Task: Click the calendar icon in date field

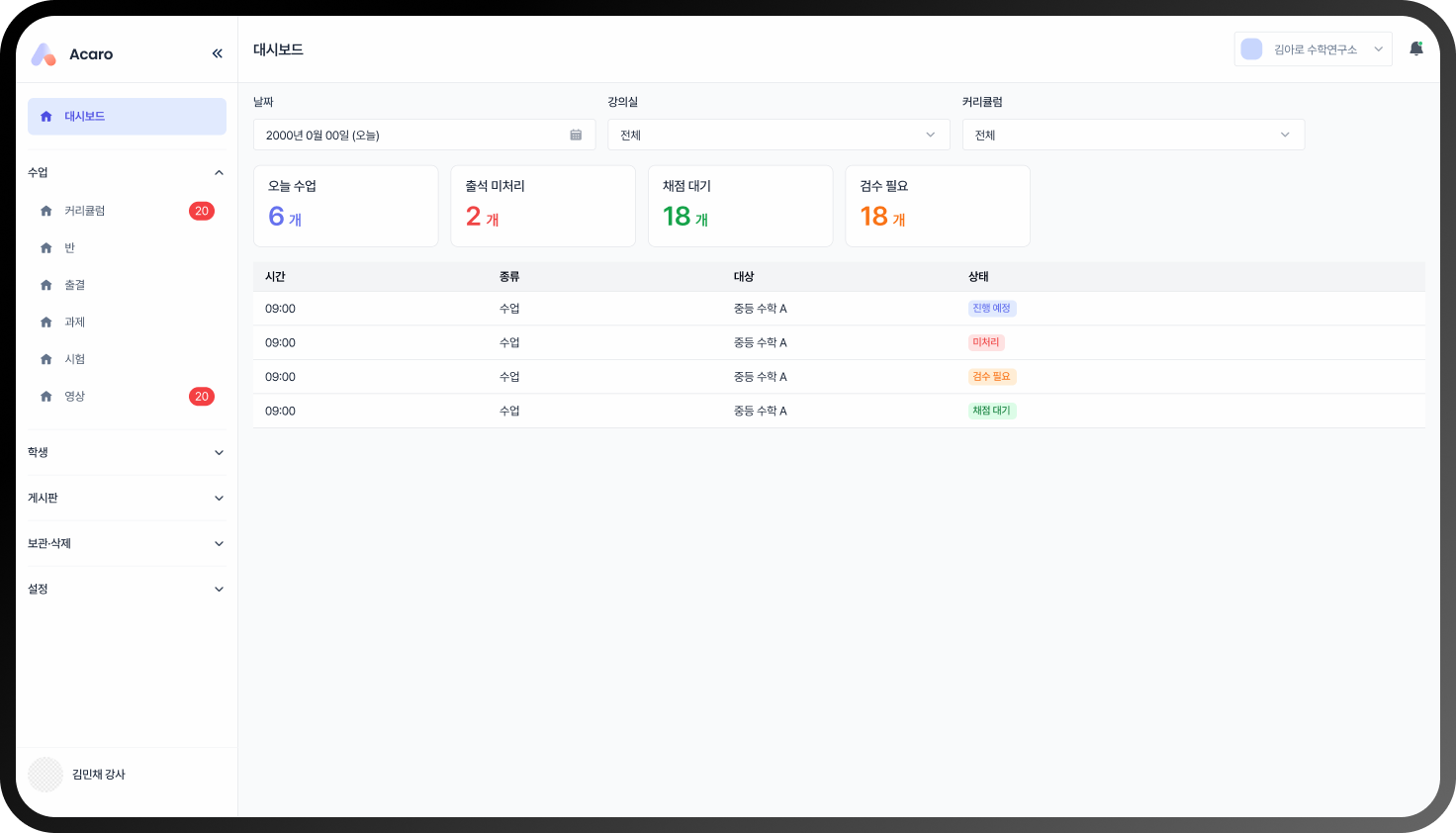Action: (576, 135)
